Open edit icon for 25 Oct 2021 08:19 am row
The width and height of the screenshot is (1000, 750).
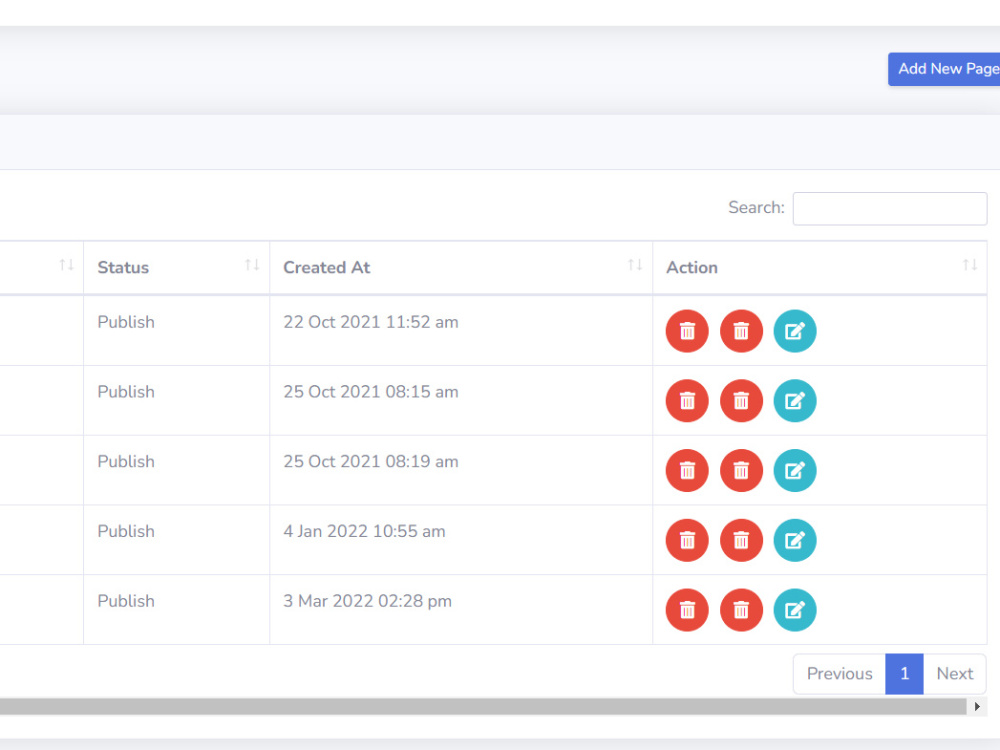[795, 471]
